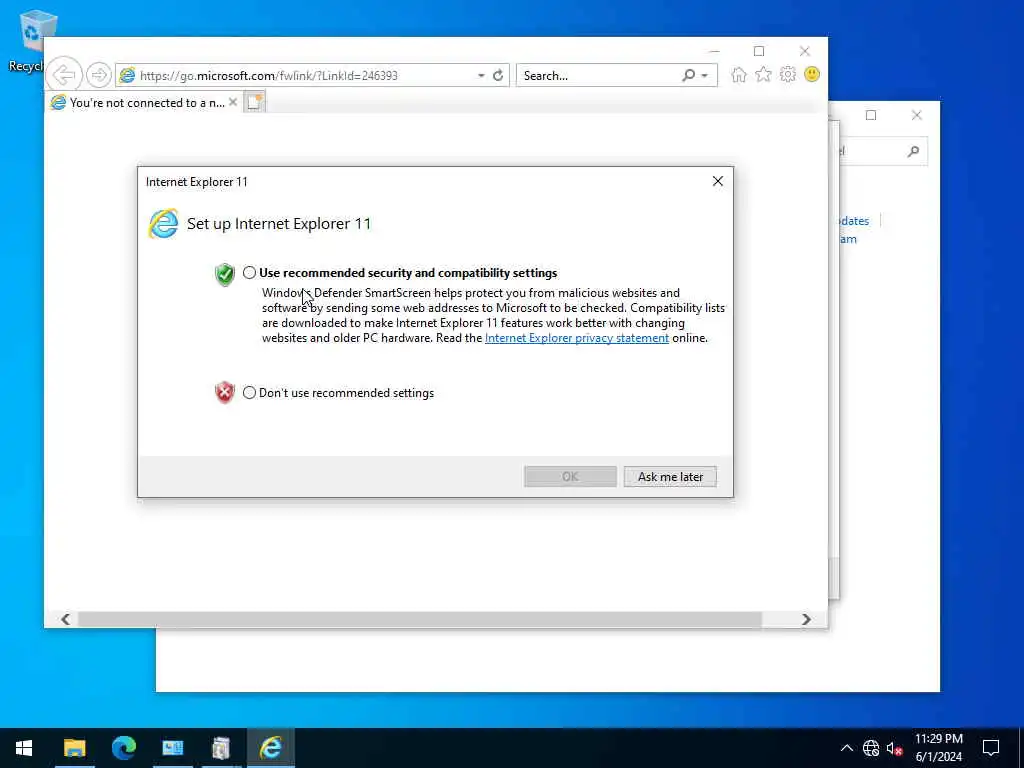Open IE Home page icon
Viewport: 1024px width, 768px height.
(739, 75)
